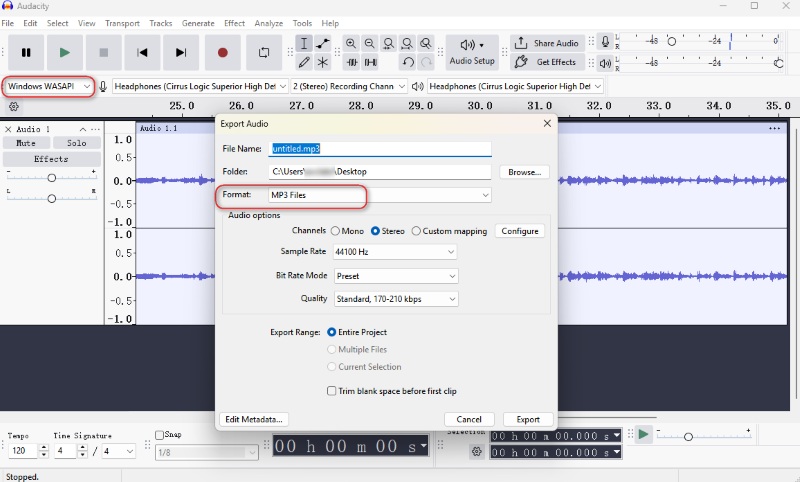
Task: Open the recording device Headphones dropdown
Action: tap(201, 86)
